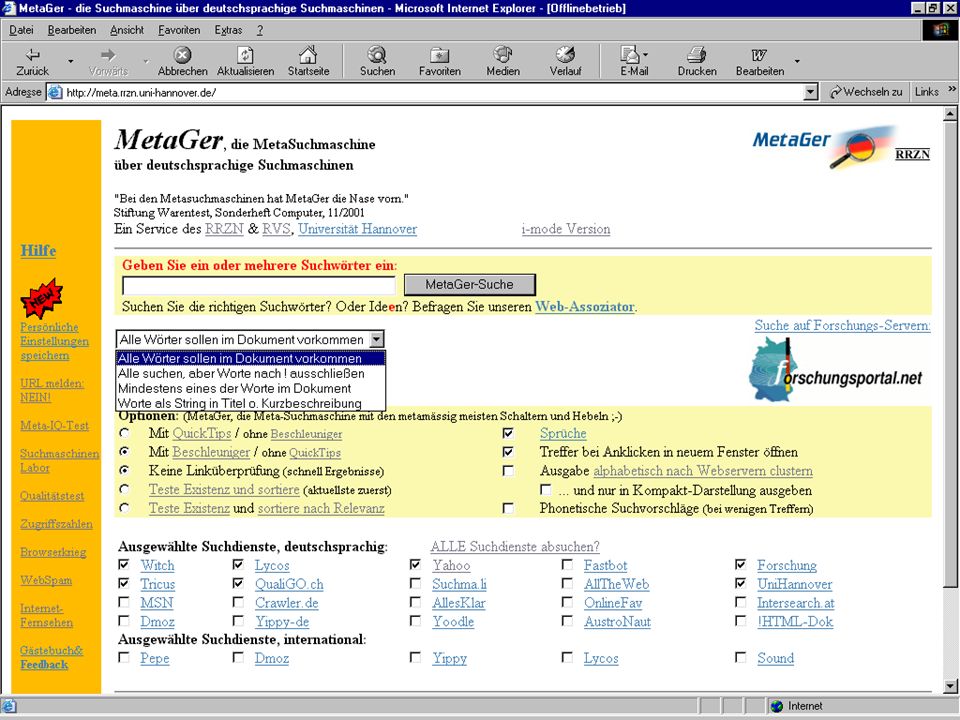Open the address bar dropdown arrow

point(810,92)
